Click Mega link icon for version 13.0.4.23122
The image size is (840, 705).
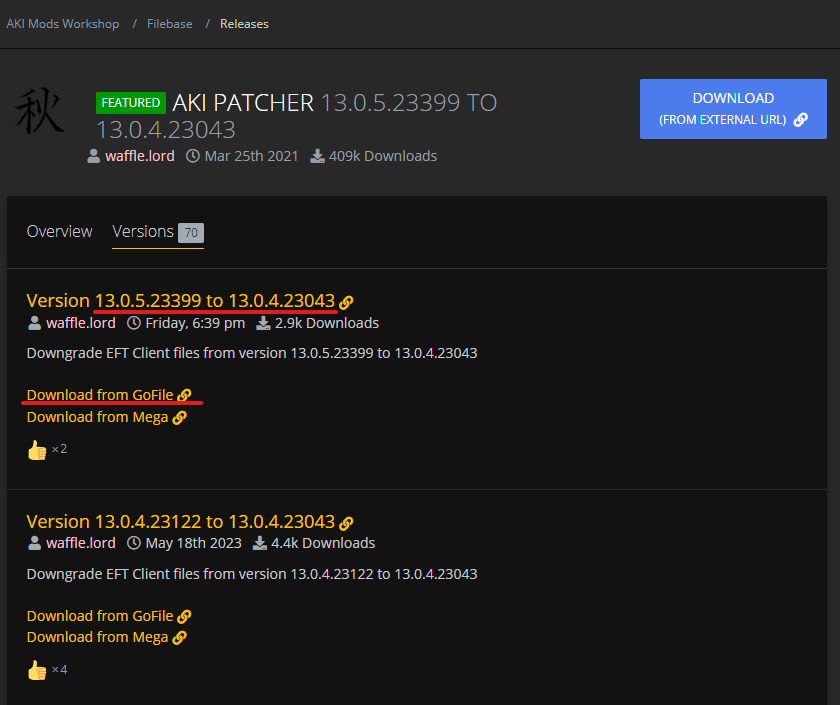(x=179, y=638)
